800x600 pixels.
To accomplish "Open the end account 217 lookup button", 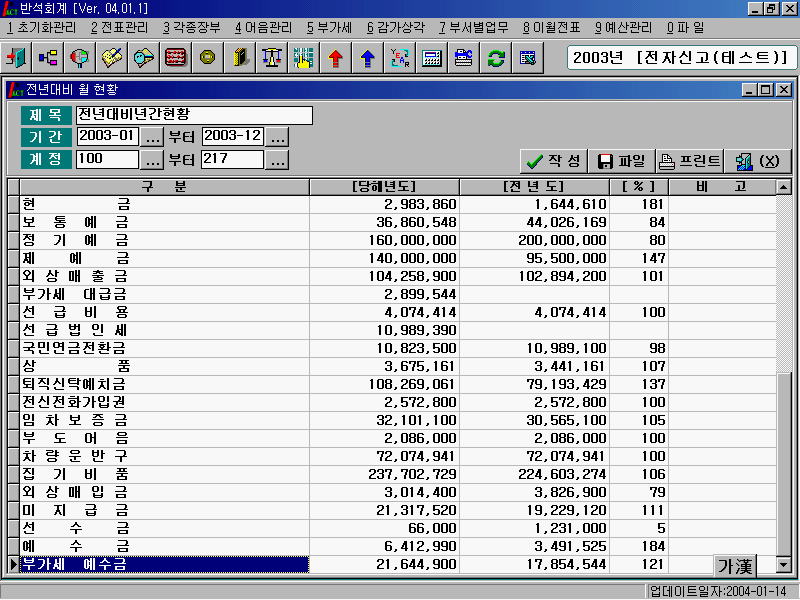I will tap(277, 160).
